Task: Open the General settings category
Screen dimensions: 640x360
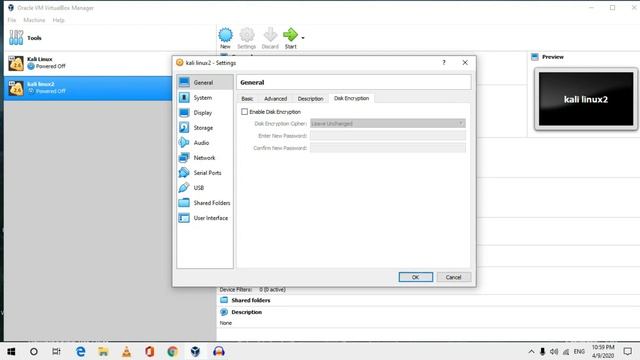Action: coord(205,82)
